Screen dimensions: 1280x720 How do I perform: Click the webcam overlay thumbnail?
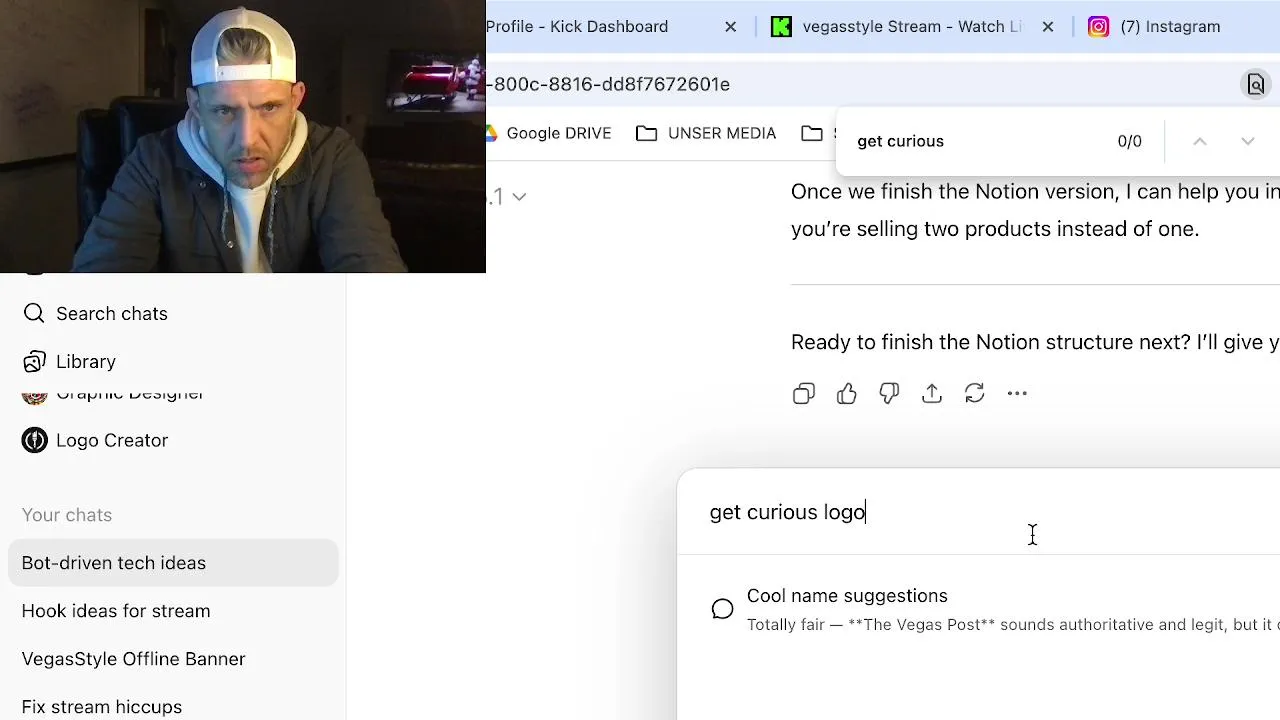click(x=243, y=136)
